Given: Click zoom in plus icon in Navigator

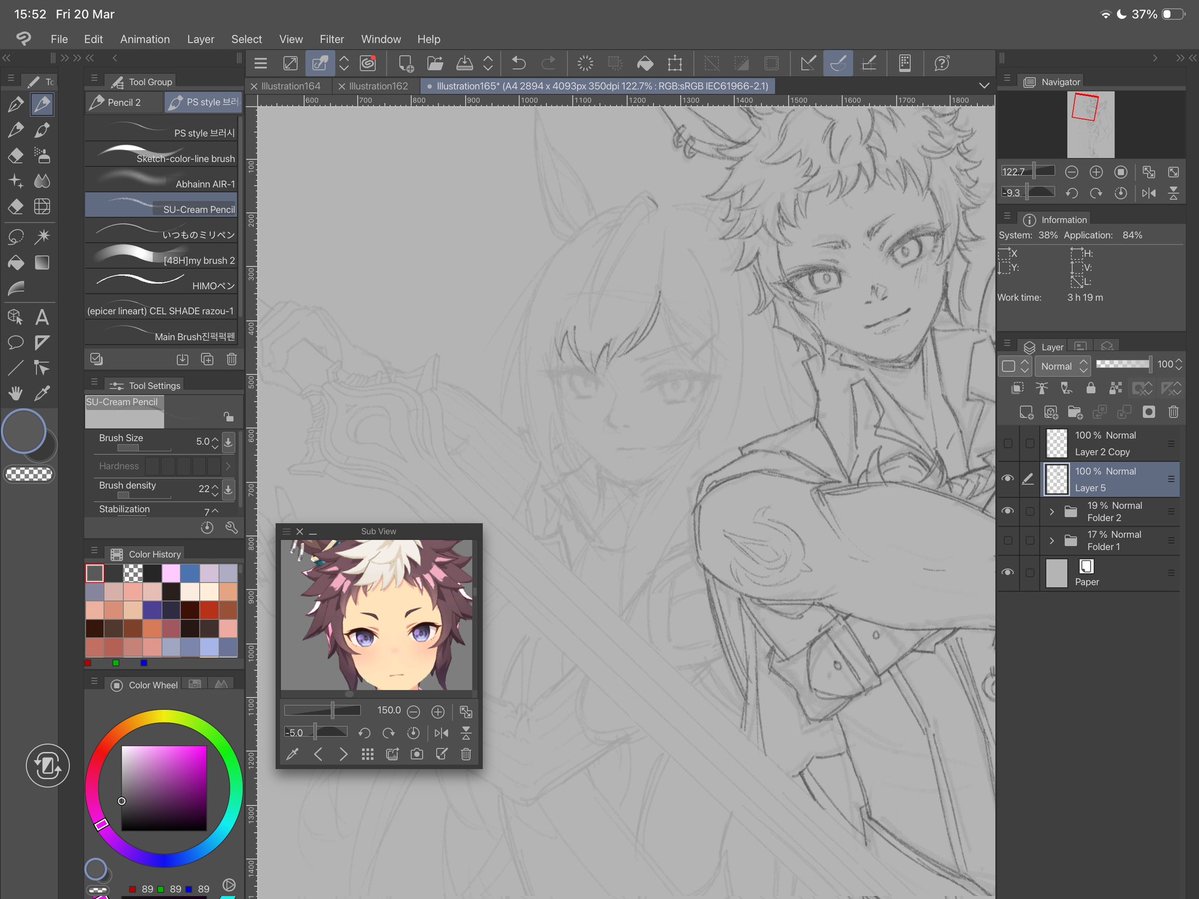Looking at the screenshot, I should 1096,172.
